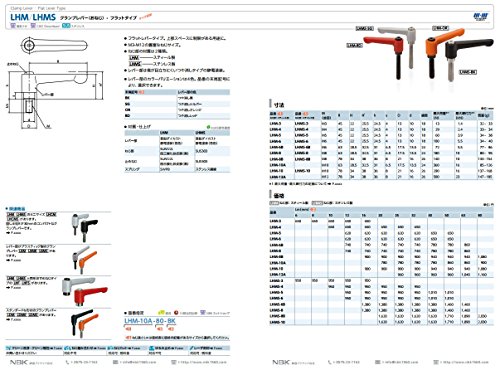This screenshot has width=500, height=370.
Task: Click the SG row in lever color table
Action: (x=177, y=104)
